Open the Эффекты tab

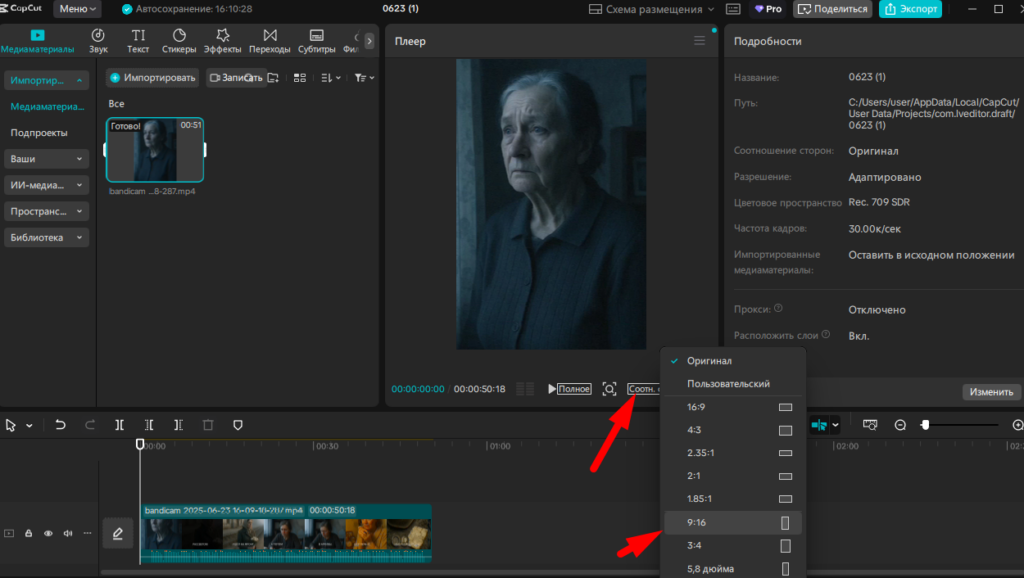(223, 40)
